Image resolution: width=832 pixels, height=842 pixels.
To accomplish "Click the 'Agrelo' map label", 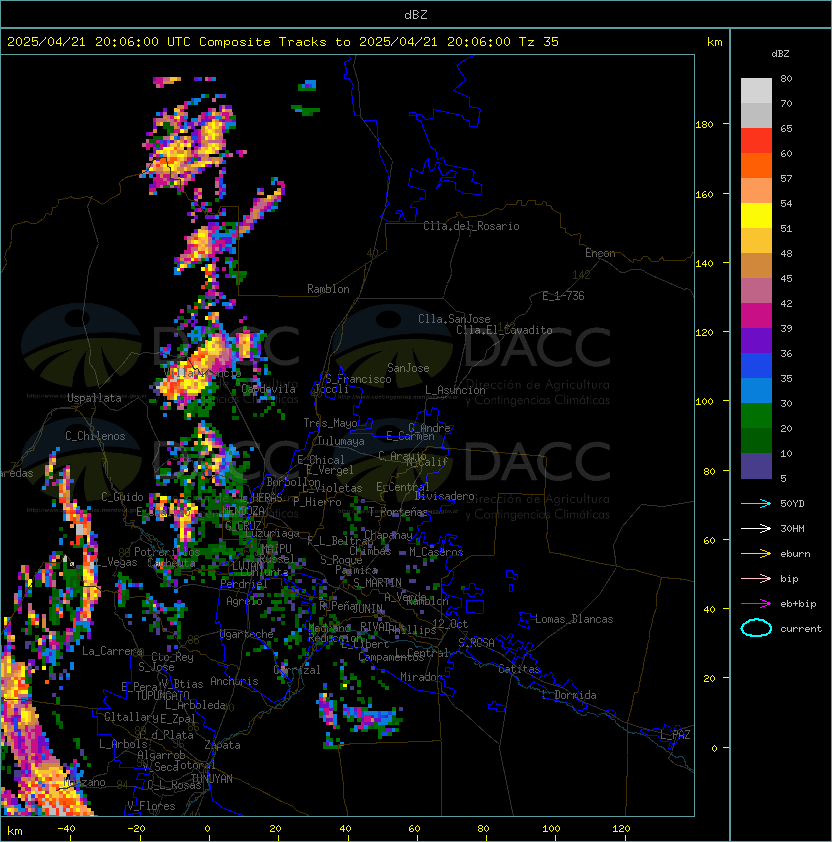I will 244,601.
